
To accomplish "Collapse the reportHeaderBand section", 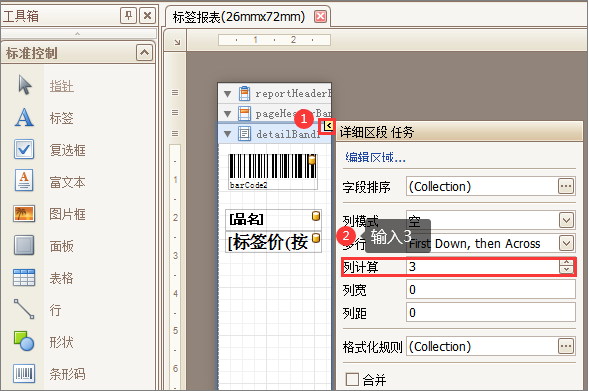I will click(x=227, y=94).
